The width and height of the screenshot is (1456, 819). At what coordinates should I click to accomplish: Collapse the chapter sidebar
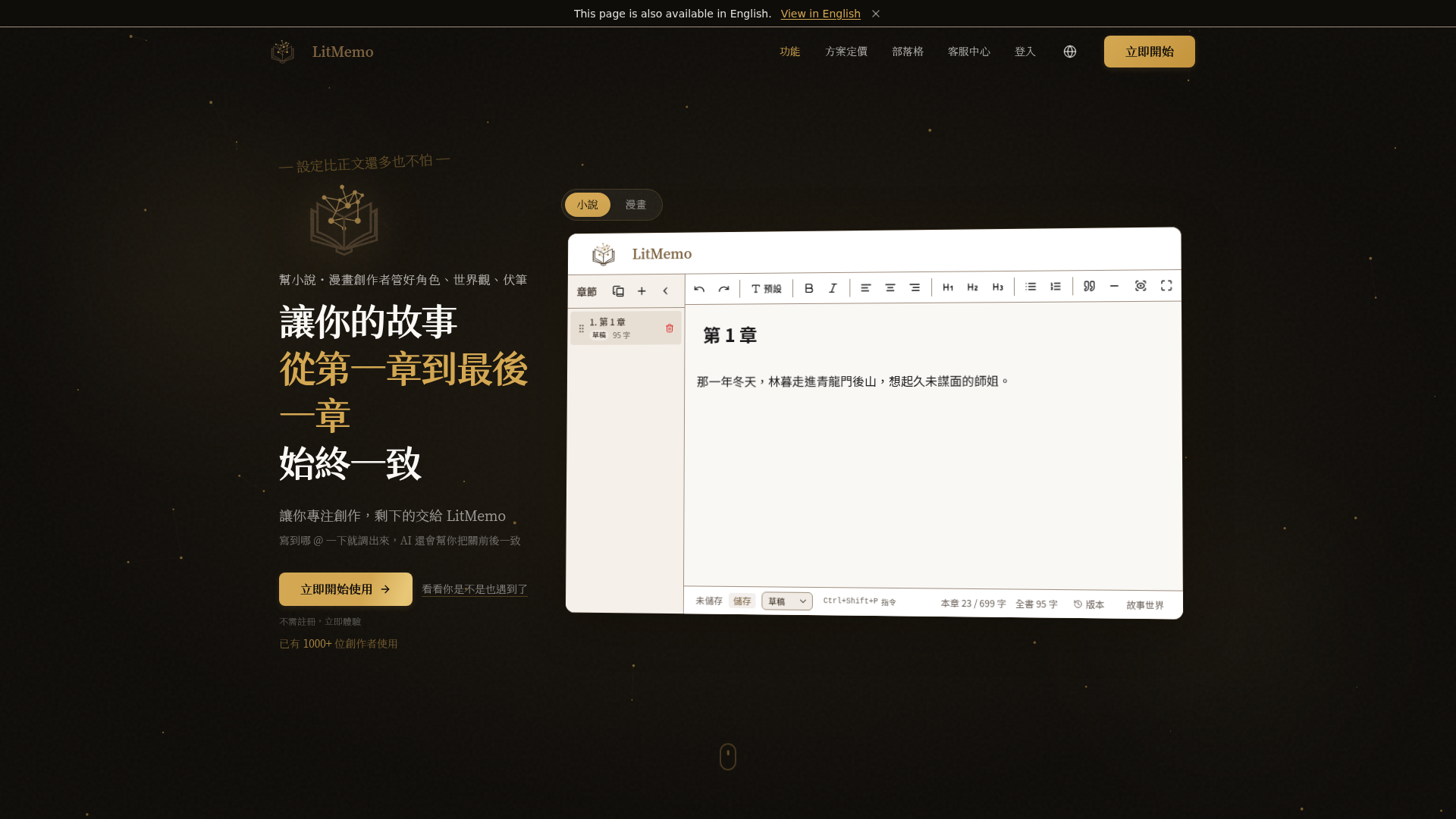point(666,291)
